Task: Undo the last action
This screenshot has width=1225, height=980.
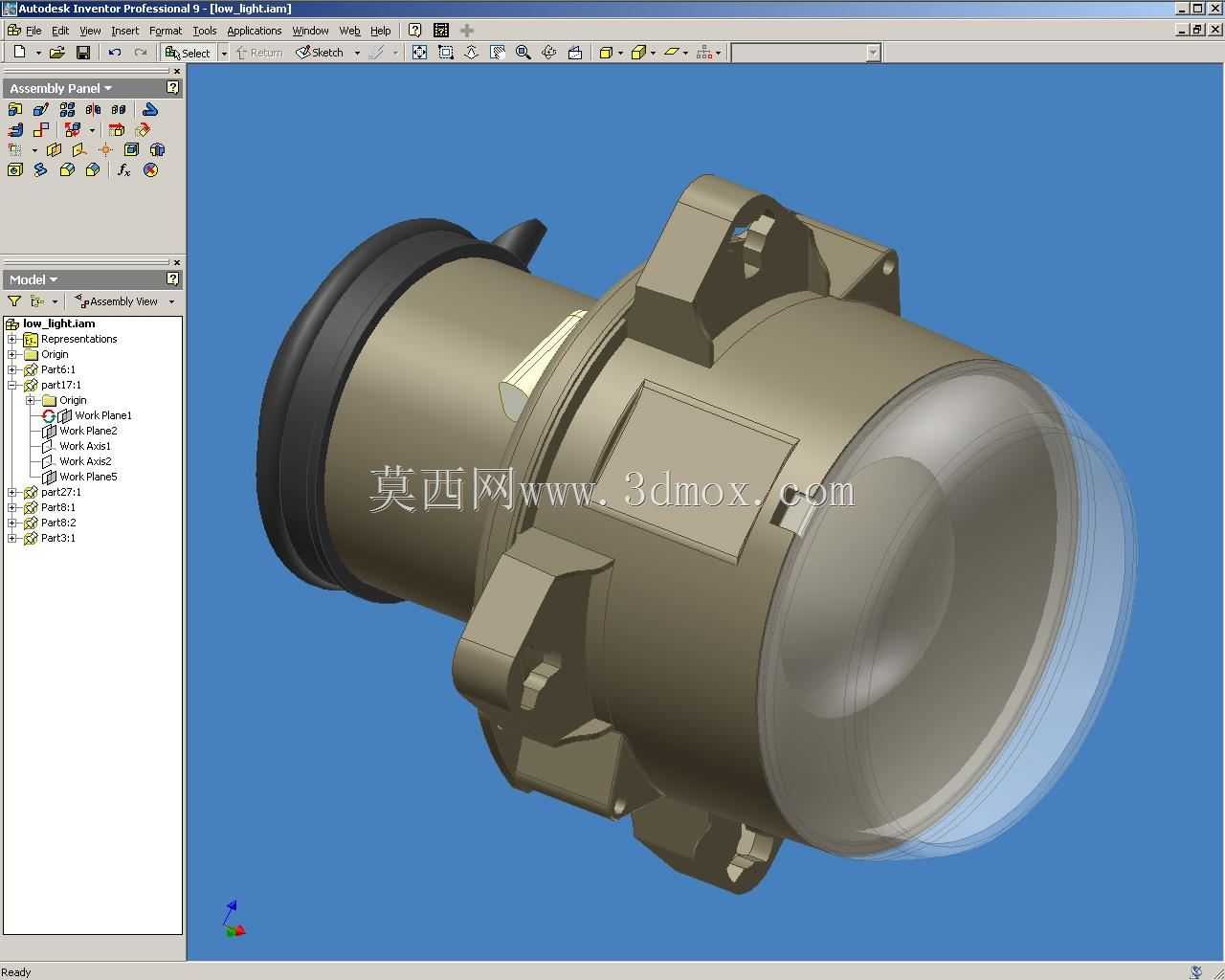Action: pos(115,53)
